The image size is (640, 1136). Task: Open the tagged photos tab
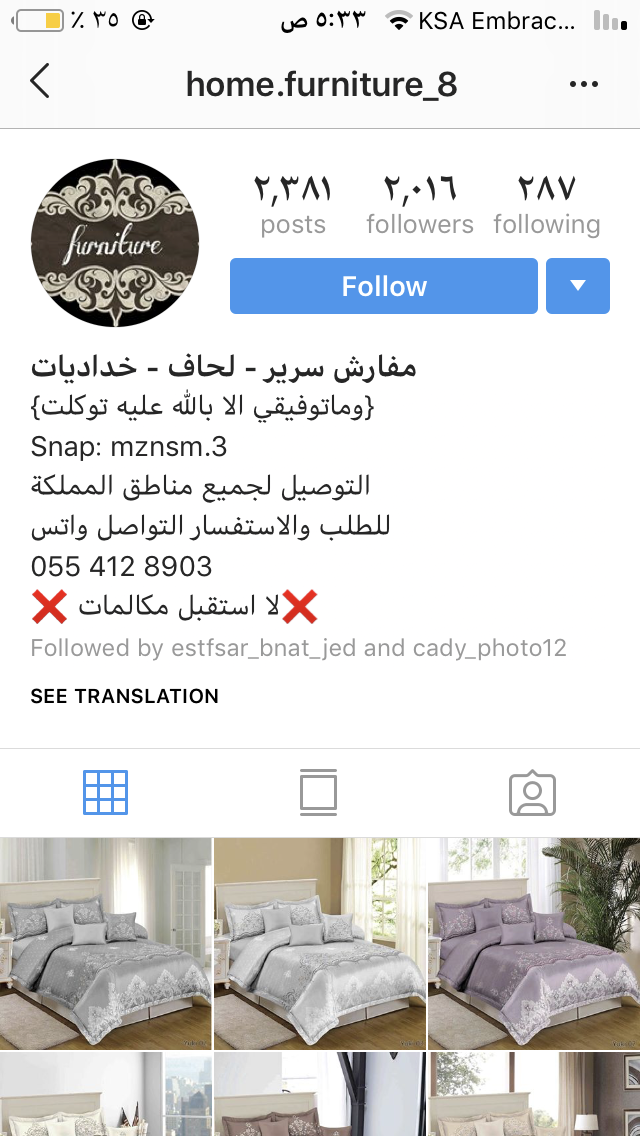pos(533,793)
